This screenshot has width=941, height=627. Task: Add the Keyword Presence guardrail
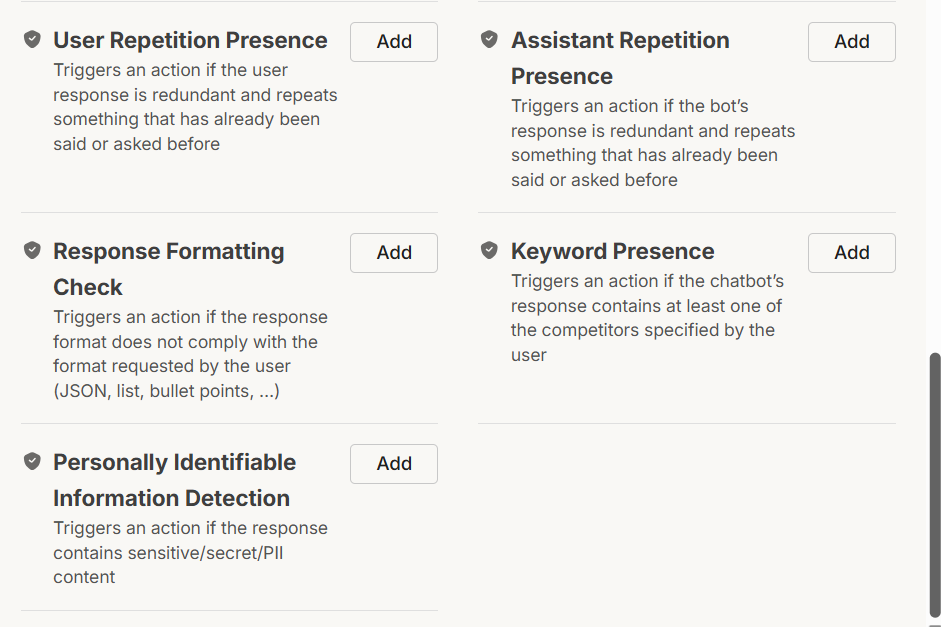851,253
